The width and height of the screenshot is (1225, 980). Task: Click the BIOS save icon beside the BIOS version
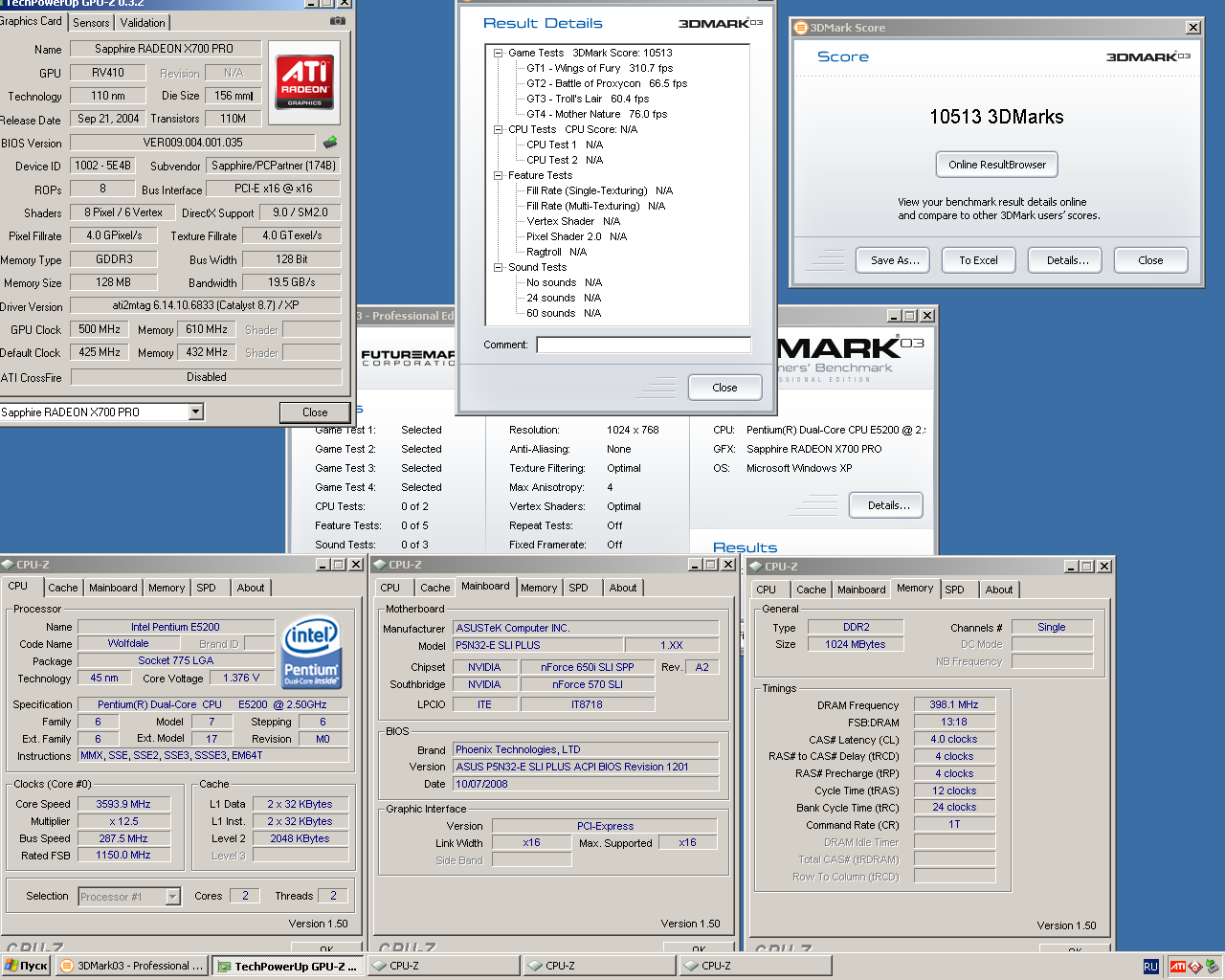click(330, 143)
